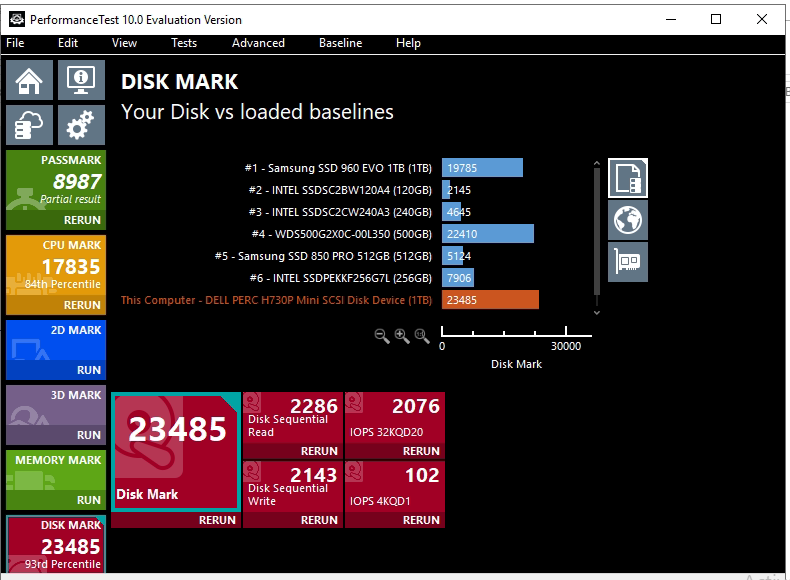
Task: Click the INTEL SSDSC2CW240A3 4645 bar
Action: pos(451,212)
